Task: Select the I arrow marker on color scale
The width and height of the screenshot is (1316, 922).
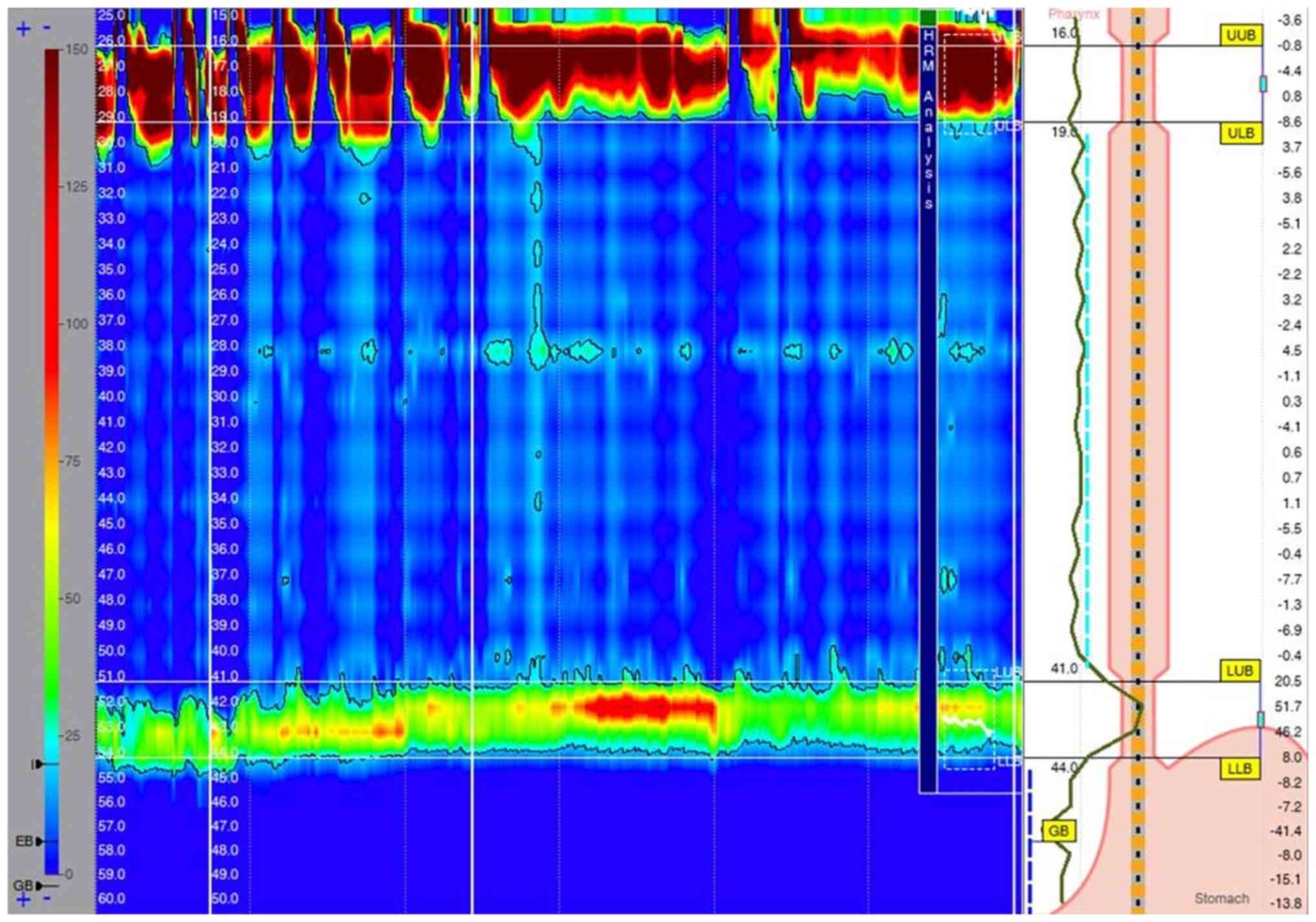Action: pyautogui.click(x=39, y=765)
